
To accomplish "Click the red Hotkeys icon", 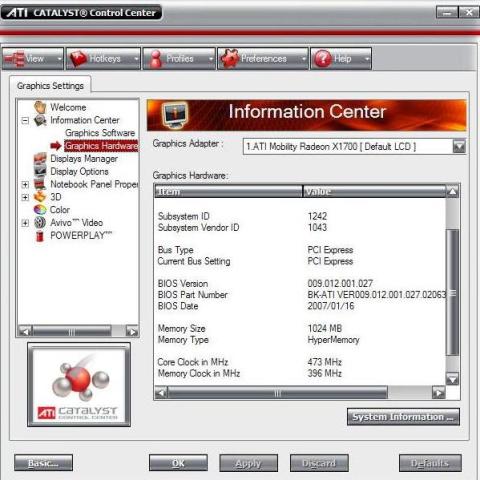I will click(x=78, y=59).
